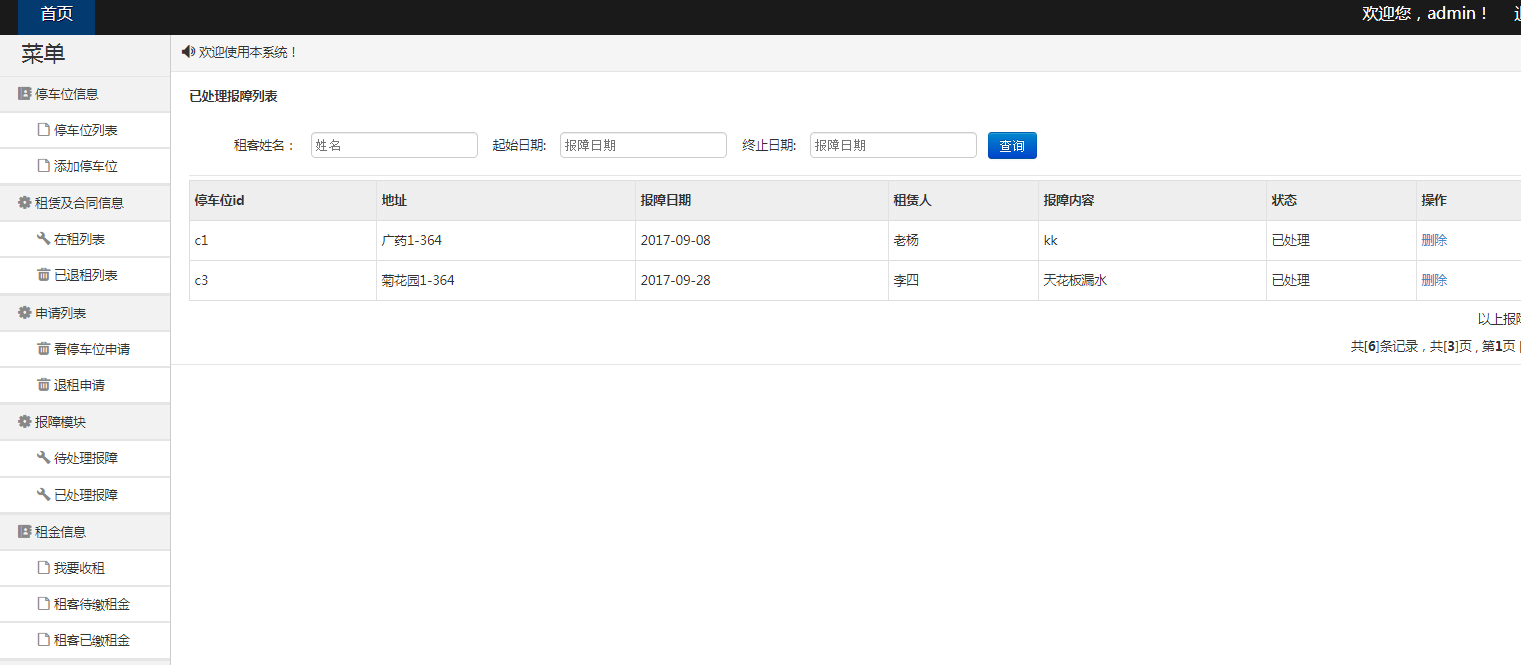
Task: Collapse the 报障模块 section header
Action: coord(85,422)
